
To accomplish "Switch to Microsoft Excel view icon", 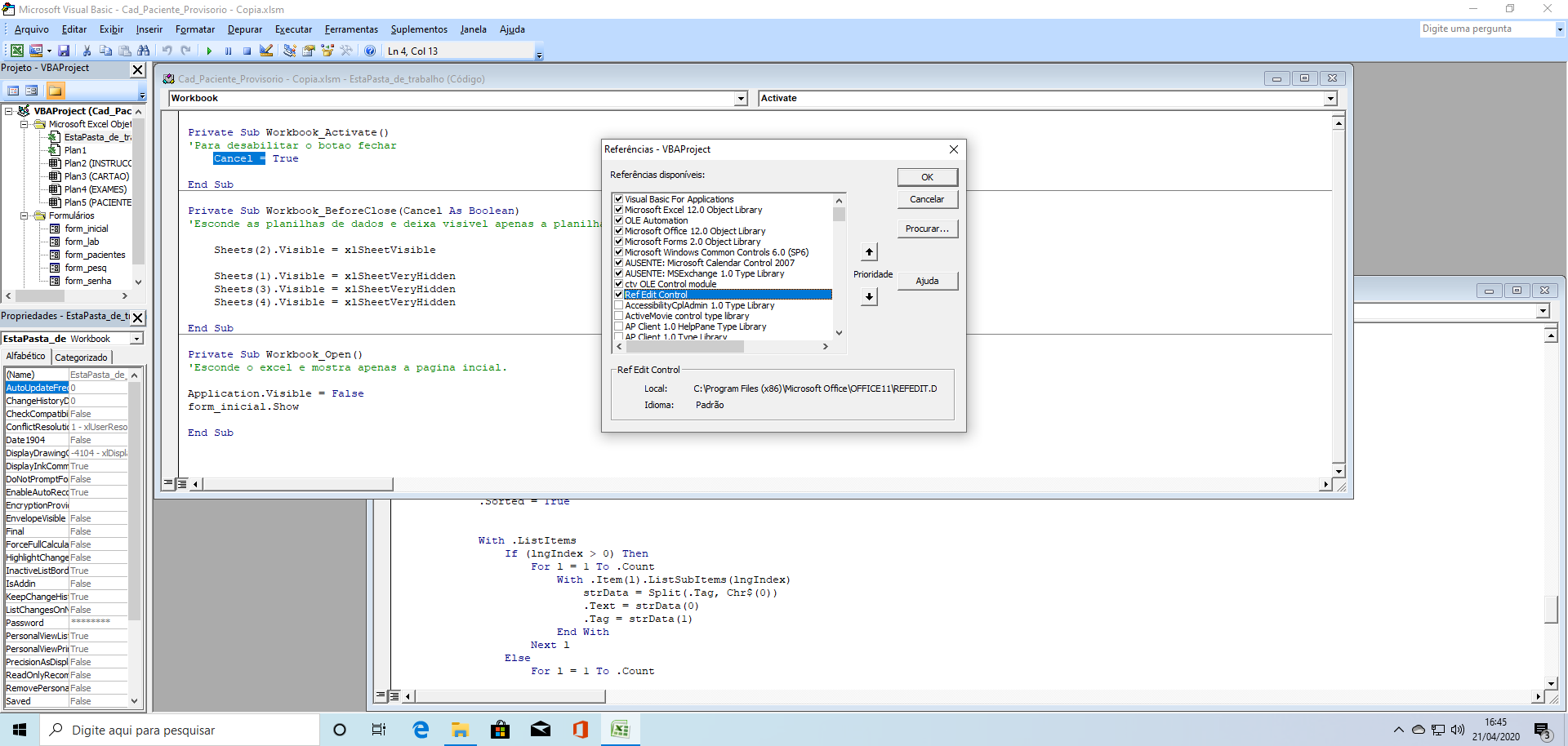I will click(16, 51).
